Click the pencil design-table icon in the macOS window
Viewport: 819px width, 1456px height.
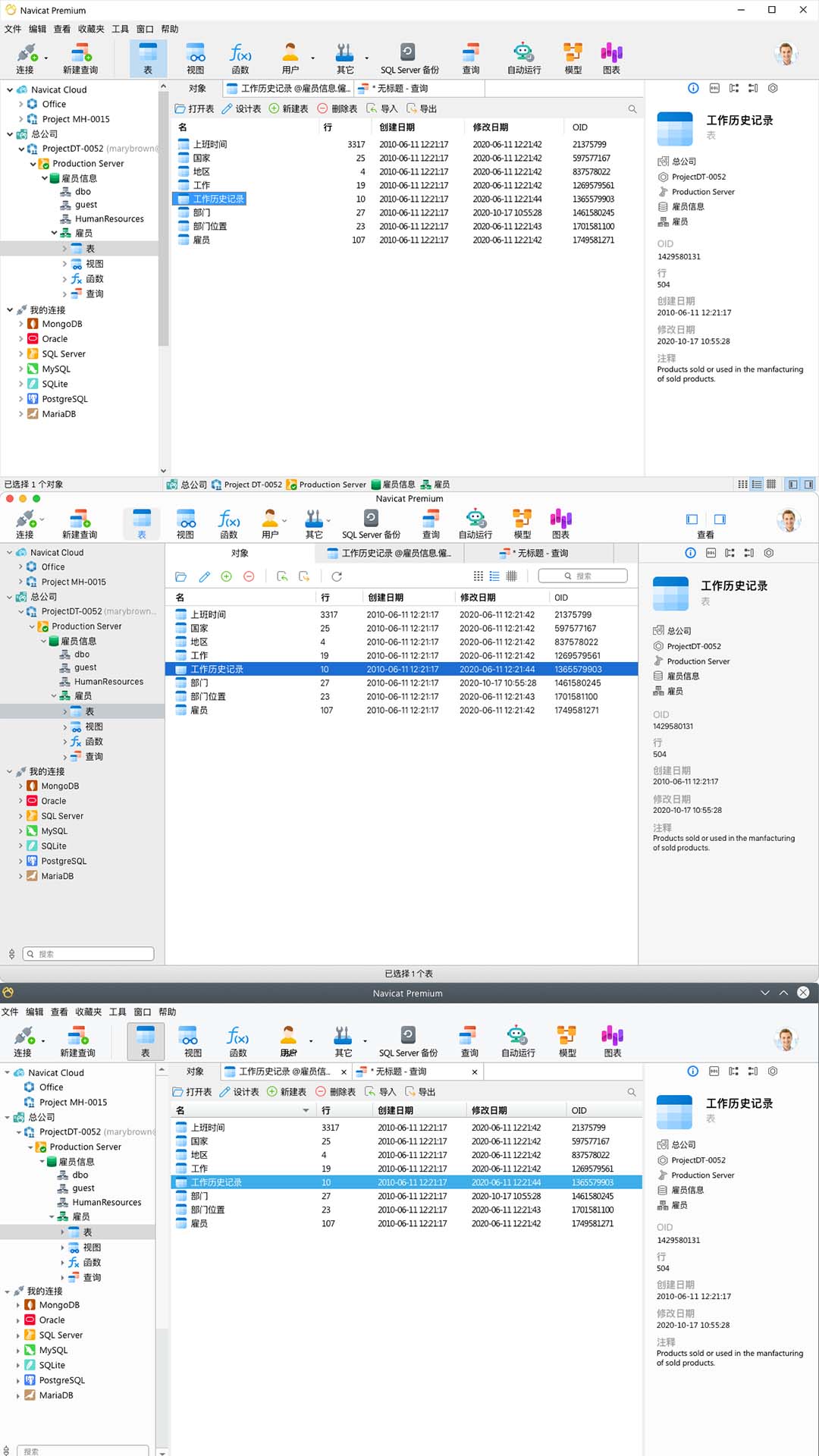tap(204, 576)
